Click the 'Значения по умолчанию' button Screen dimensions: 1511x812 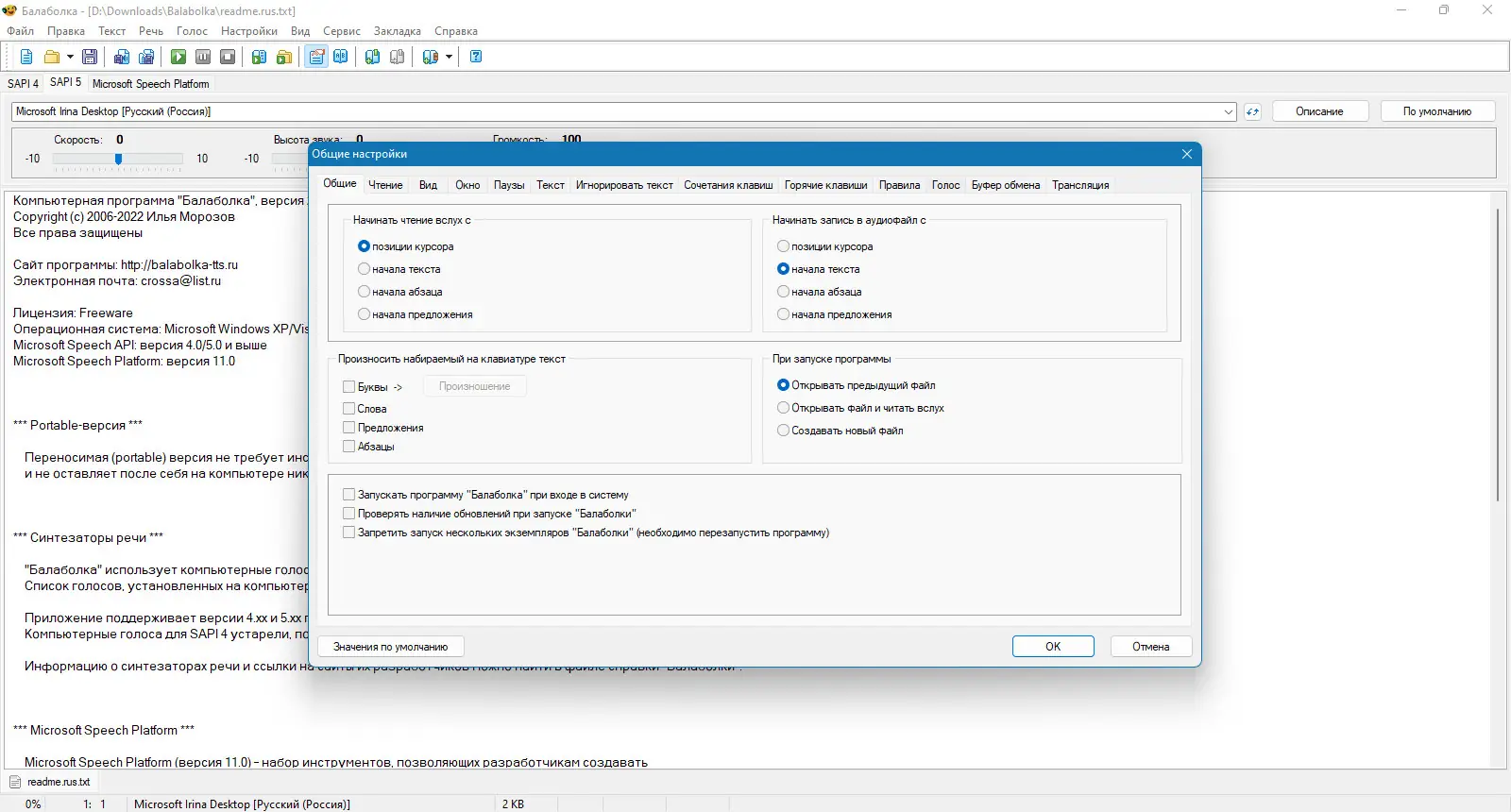(391, 647)
